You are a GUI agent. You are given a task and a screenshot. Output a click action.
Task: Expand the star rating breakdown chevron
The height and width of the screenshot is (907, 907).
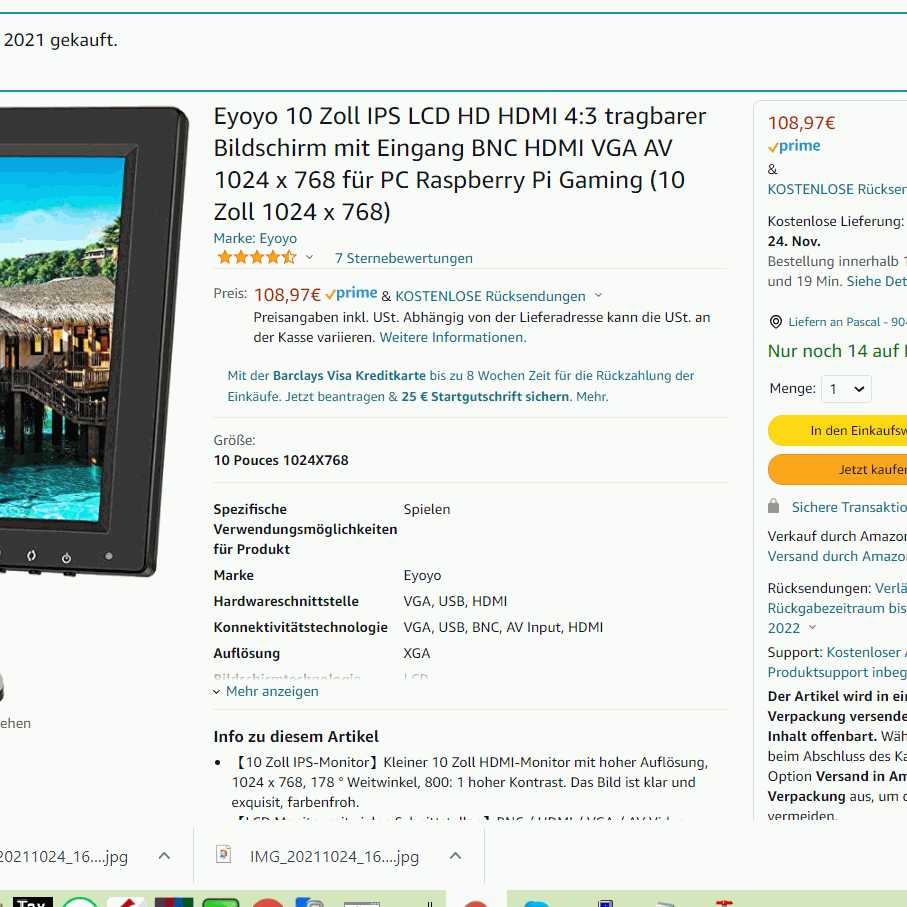pyautogui.click(x=309, y=257)
